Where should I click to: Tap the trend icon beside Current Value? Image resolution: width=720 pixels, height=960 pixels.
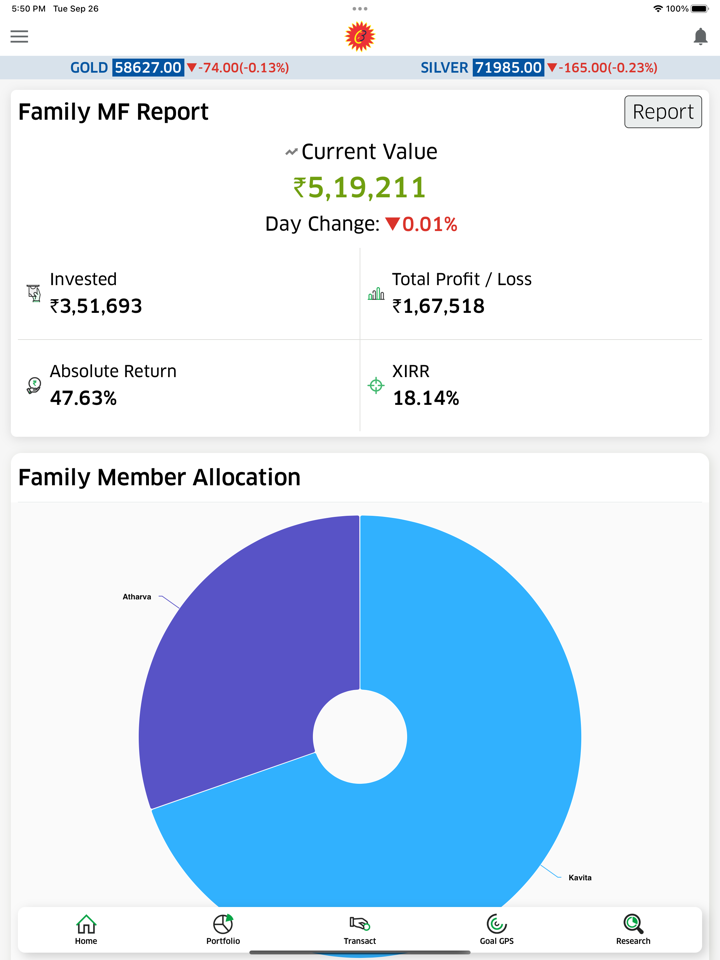coord(291,153)
